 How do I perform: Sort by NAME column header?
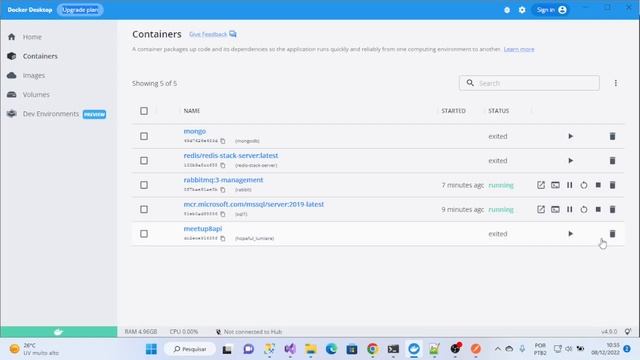tap(191, 111)
